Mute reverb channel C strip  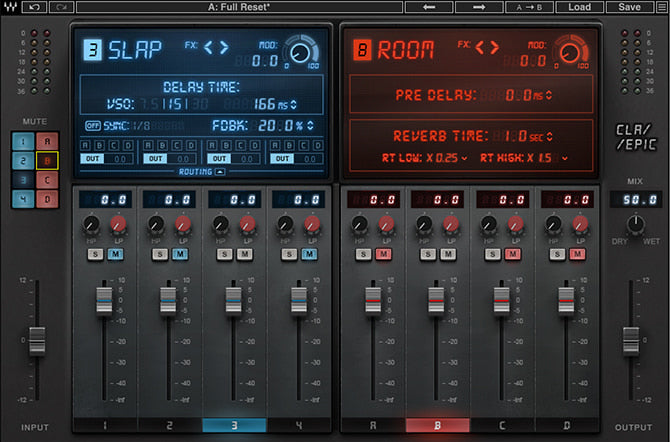pos(513,254)
